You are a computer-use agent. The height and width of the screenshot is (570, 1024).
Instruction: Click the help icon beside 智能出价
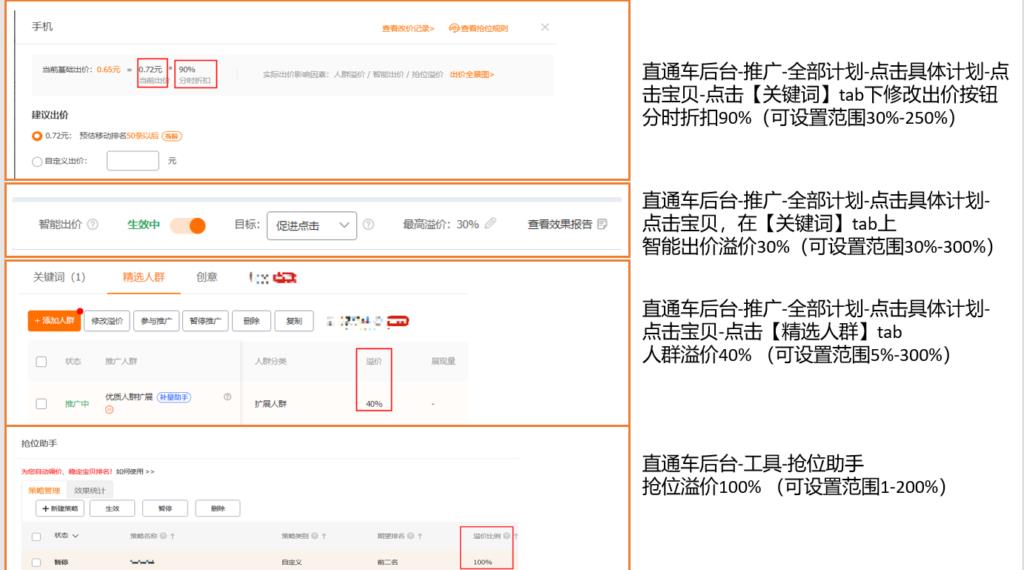pos(93,224)
